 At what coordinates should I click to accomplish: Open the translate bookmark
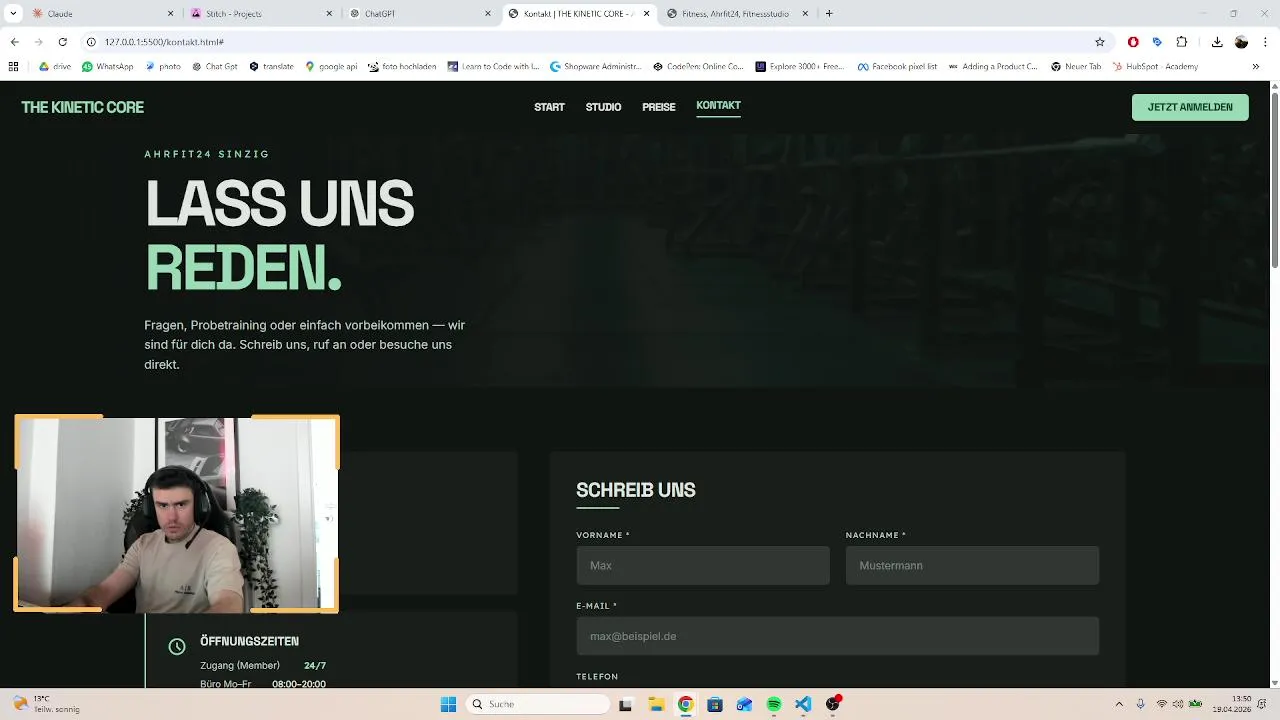tap(271, 67)
